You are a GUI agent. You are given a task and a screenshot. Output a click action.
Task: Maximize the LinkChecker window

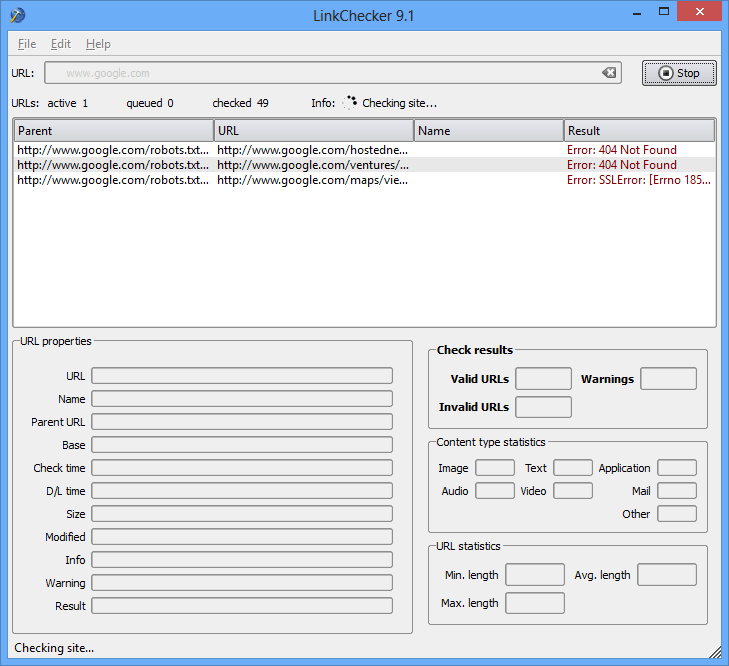pyautogui.click(x=664, y=12)
